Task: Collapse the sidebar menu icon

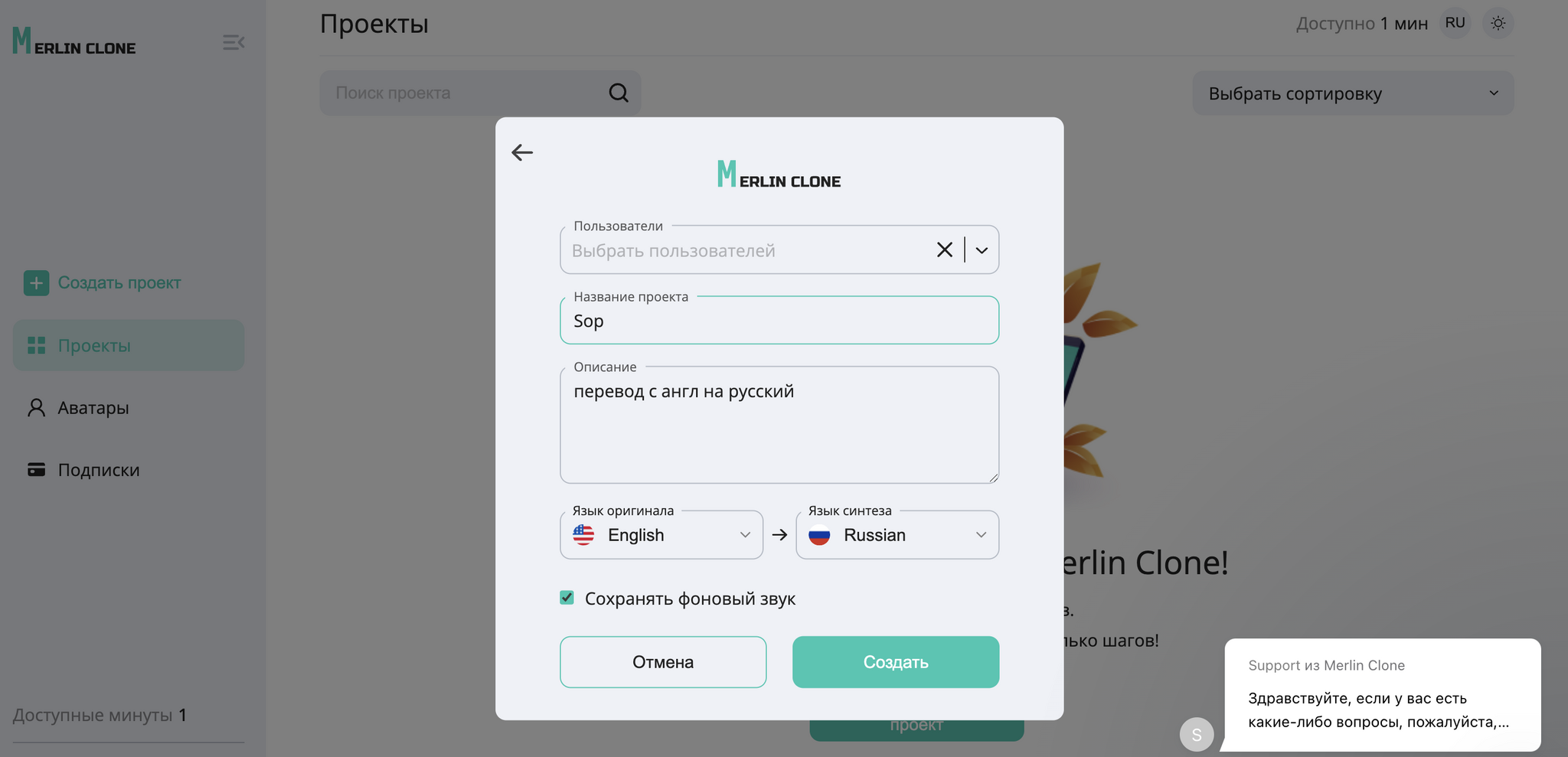Action: coord(234,42)
